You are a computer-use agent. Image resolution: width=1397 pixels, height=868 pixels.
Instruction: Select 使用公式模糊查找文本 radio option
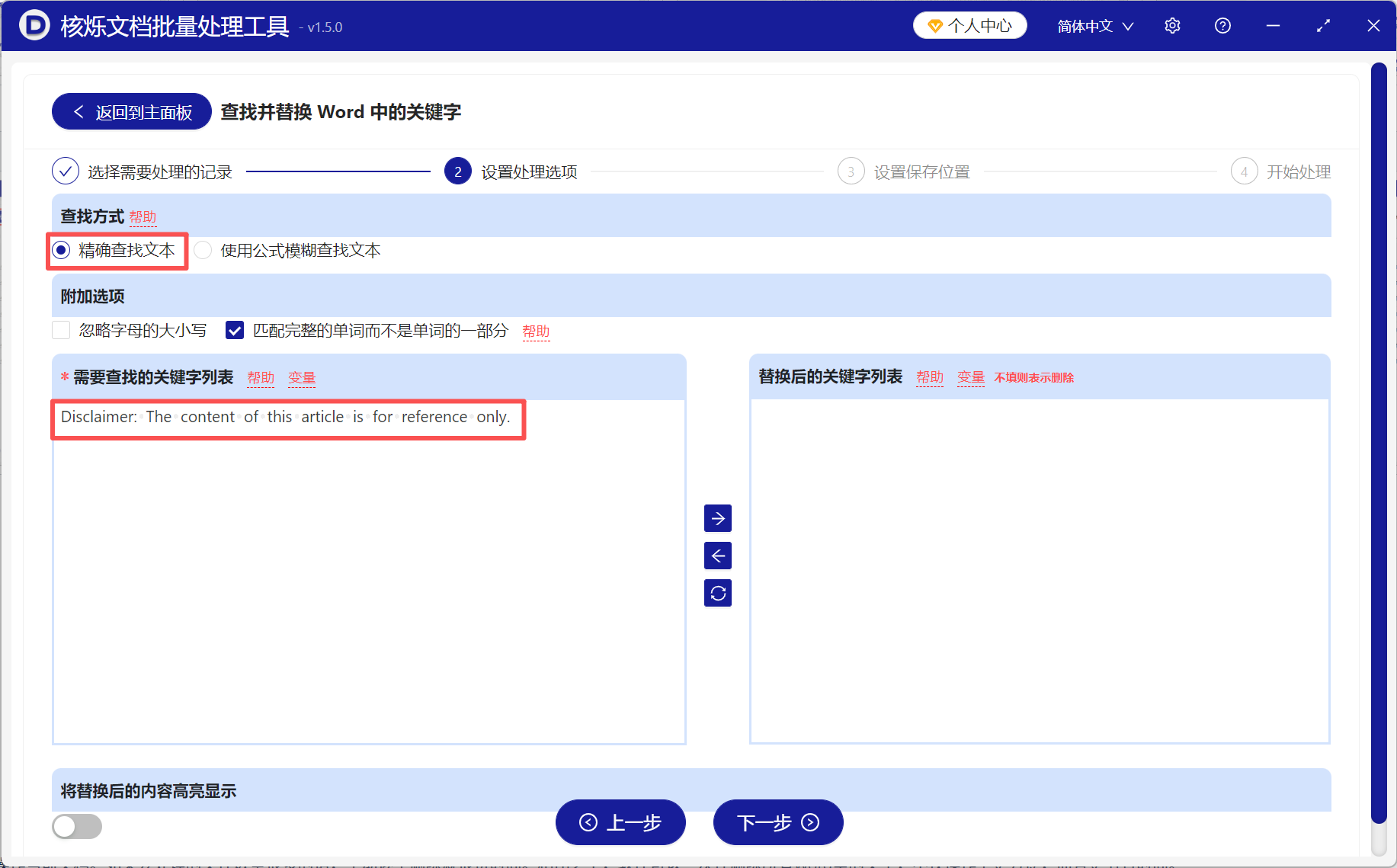(202, 250)
